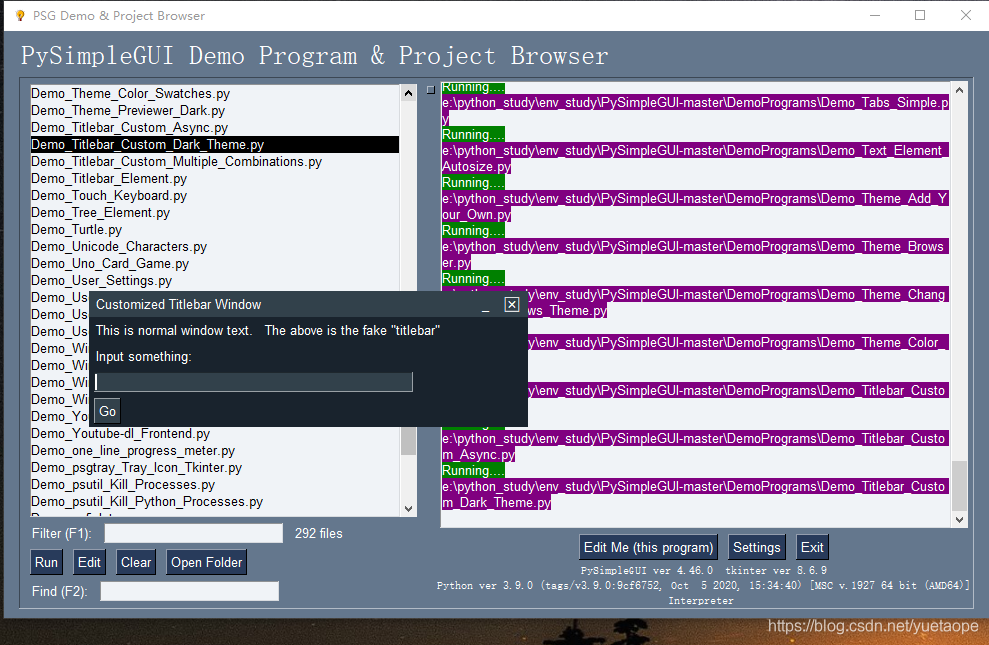Viewport: 989px width, 645px height.
Task: Minimize the Customized Titlebar Window
Action: pyautogui.click(x=486, y=309)
